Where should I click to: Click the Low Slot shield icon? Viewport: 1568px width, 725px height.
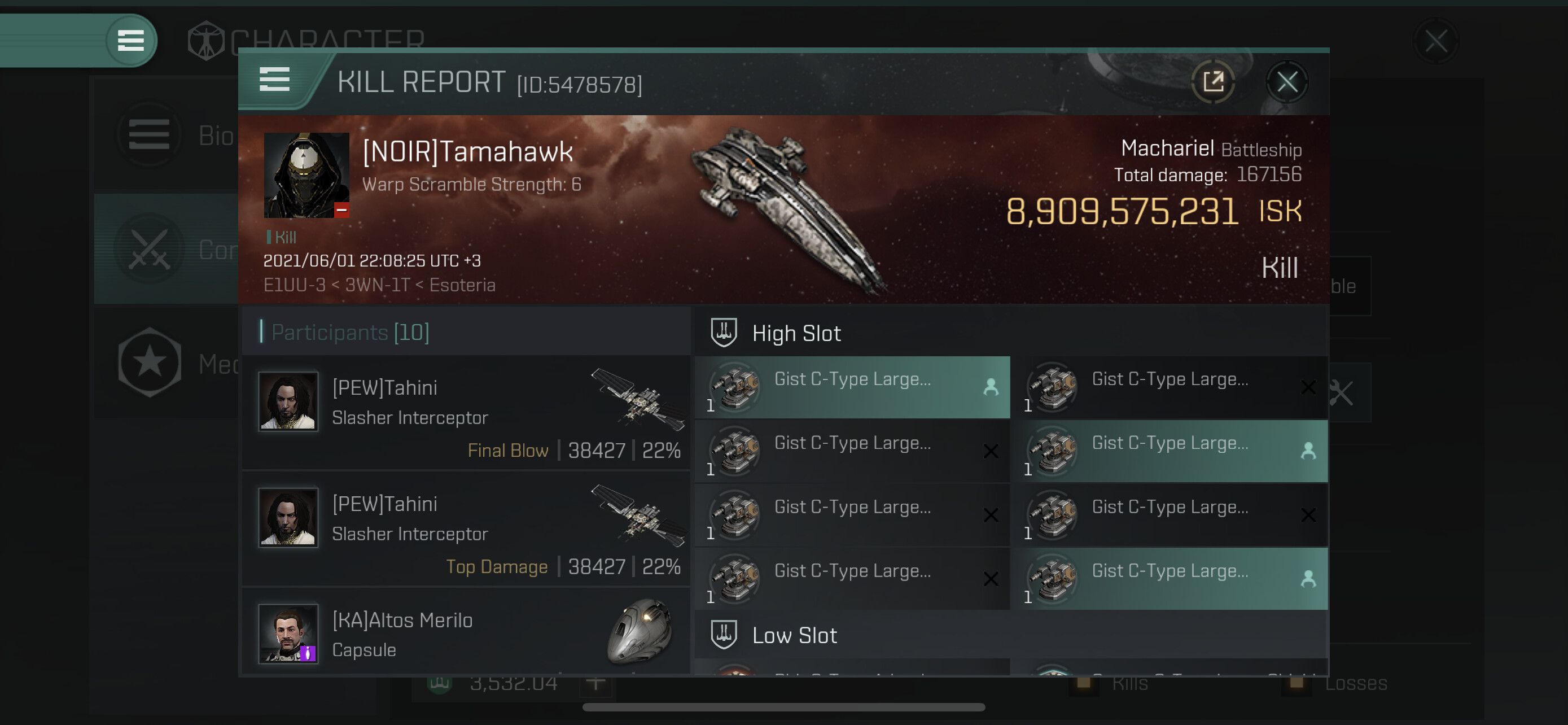click(x=724, y=634)
